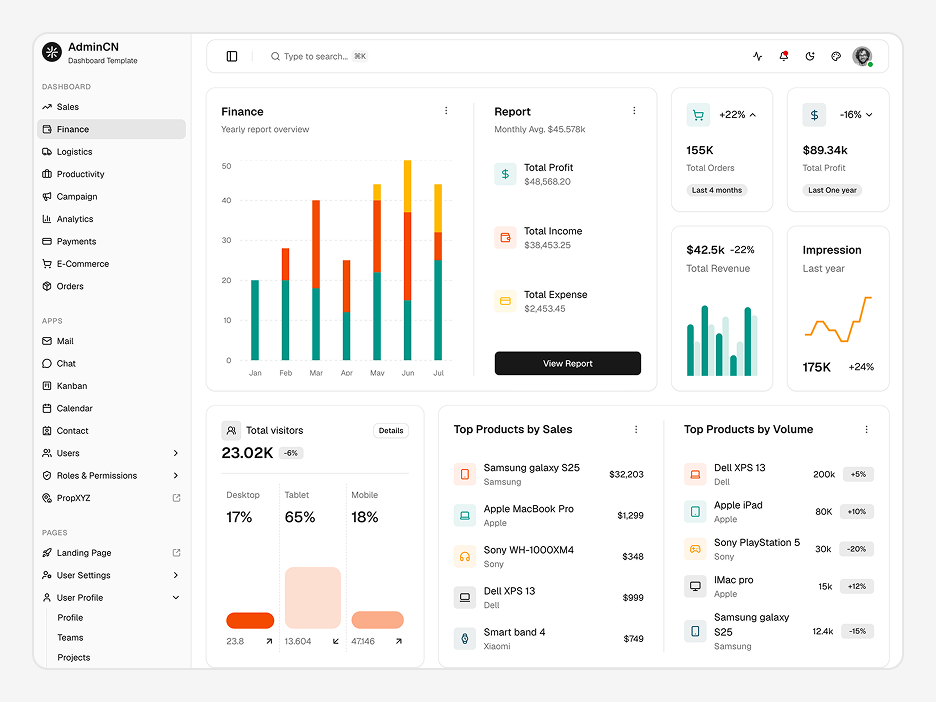Image resolution: width=936 pixels, height=702 pixels.
Task: Click the Total Profit dollar icon
Action: point(505,174)
